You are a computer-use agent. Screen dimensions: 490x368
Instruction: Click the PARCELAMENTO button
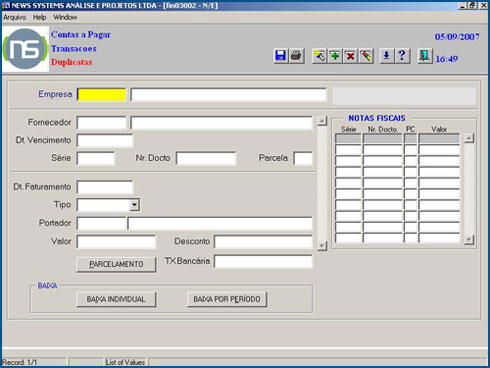pos(116,264)
